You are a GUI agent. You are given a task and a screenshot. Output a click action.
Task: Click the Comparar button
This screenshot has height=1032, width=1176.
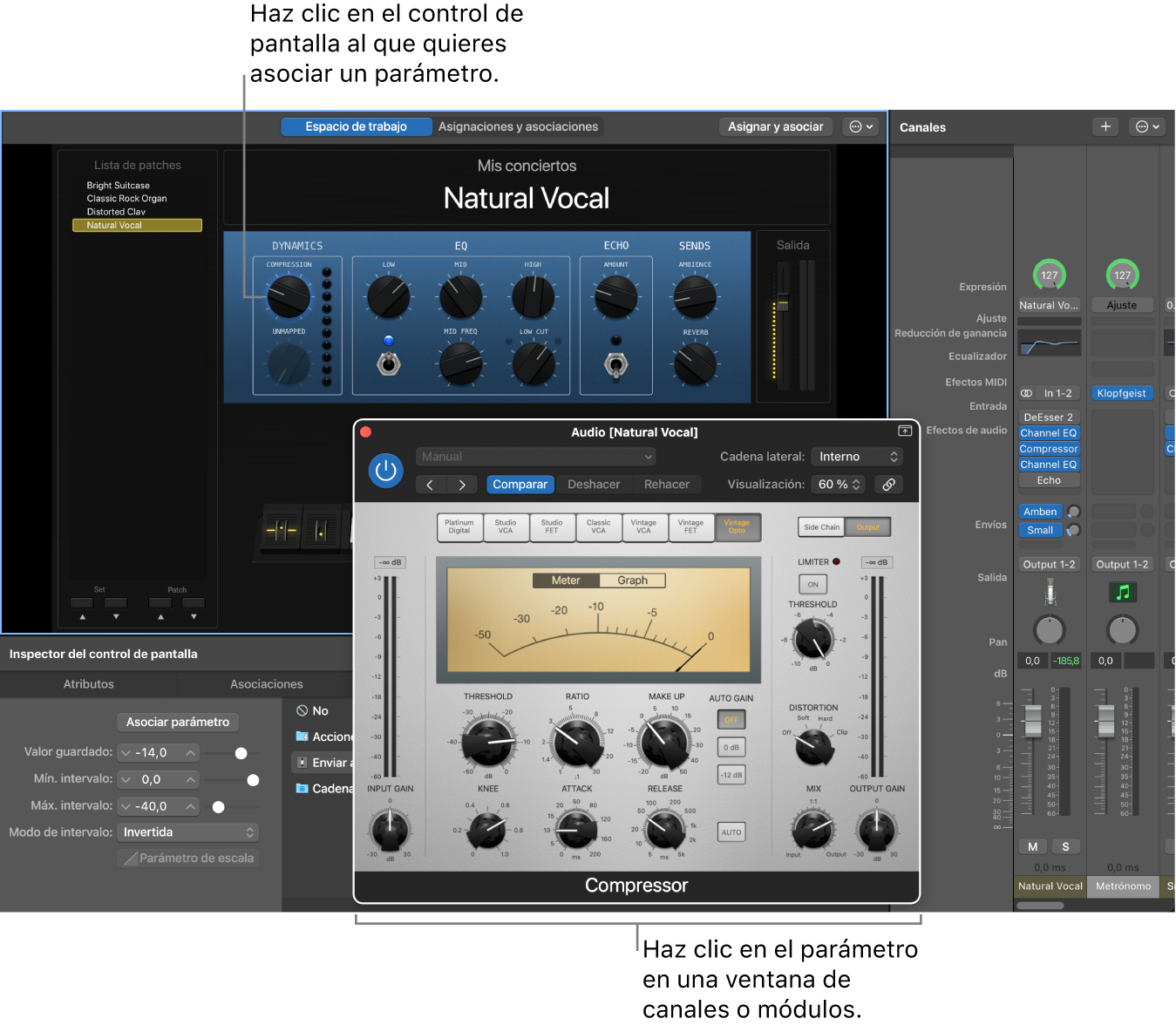[x=520, y=485]
